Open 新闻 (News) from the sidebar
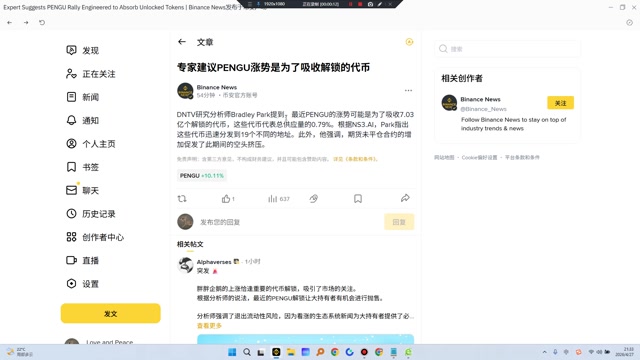This screenshot has height=360, width=640. coord(83,97)
